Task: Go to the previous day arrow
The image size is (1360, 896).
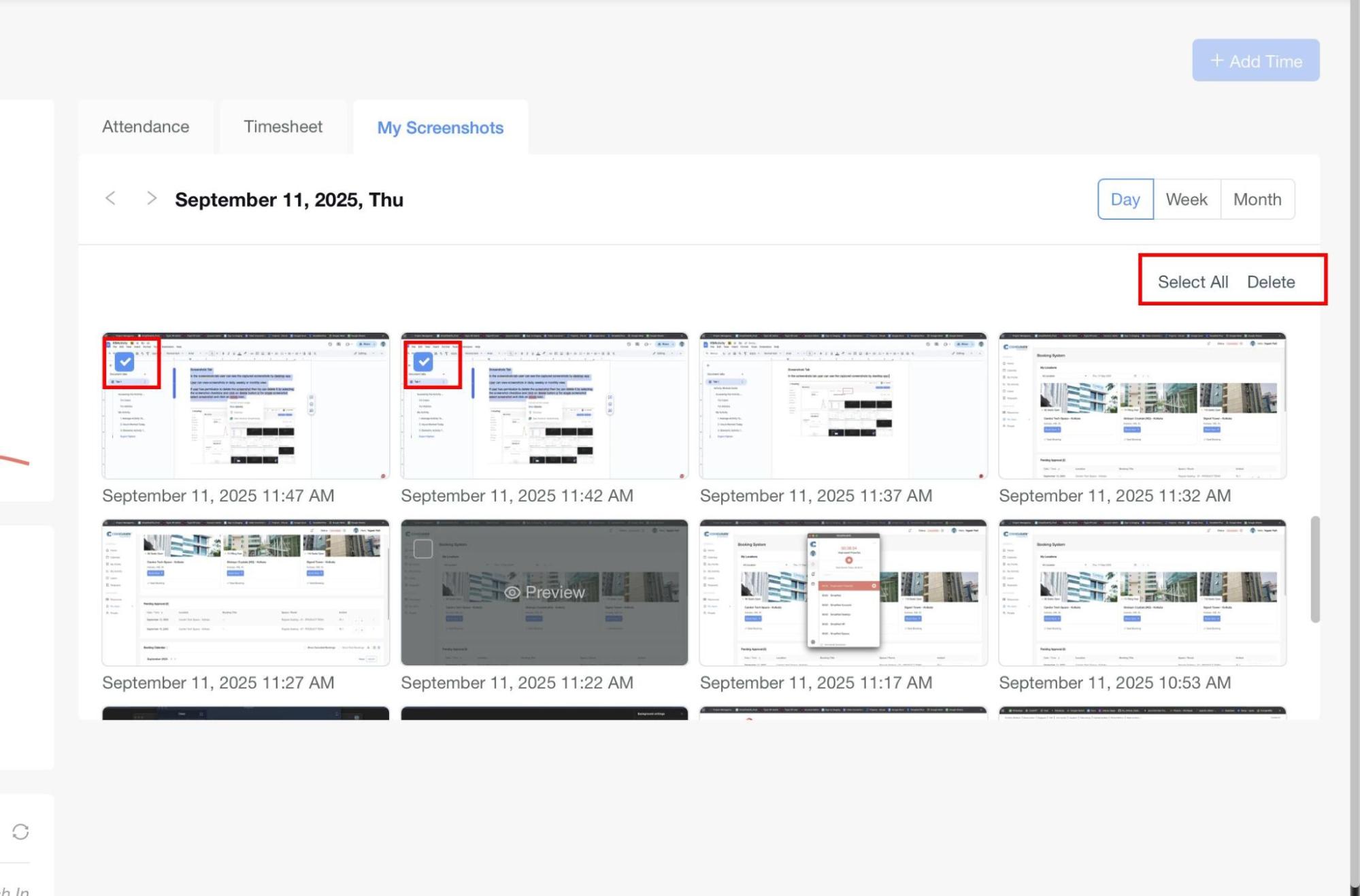Action: [110, 198]
